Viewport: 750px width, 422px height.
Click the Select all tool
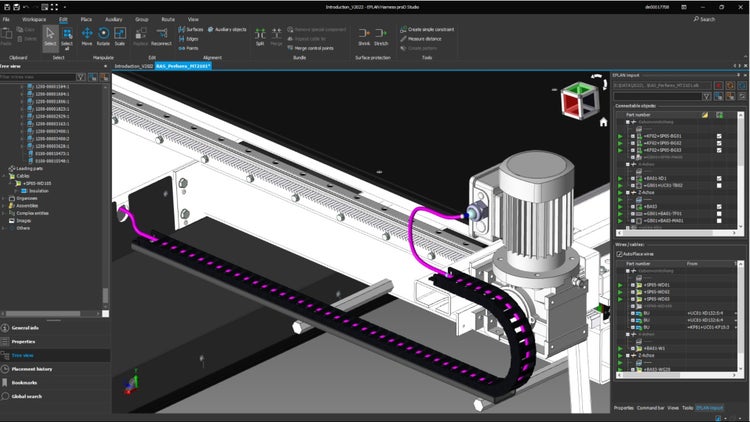67,35
